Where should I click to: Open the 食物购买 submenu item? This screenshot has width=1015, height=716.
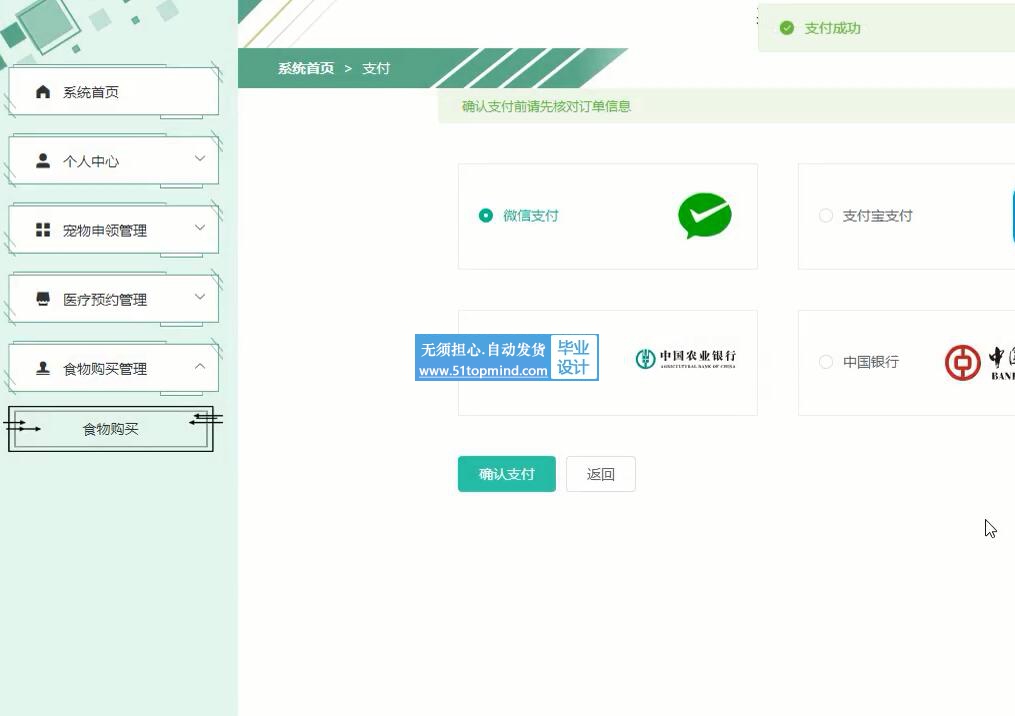[x=111, y=429]
